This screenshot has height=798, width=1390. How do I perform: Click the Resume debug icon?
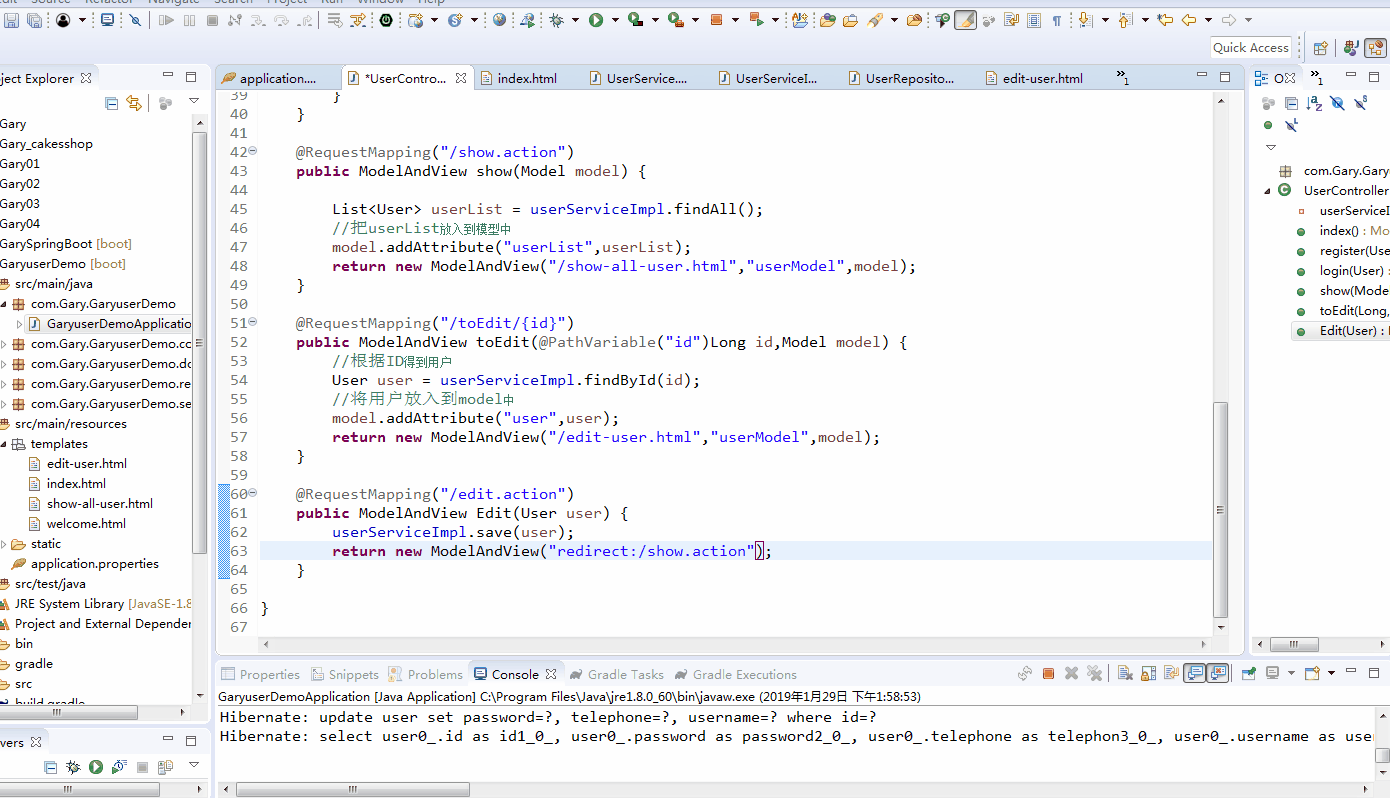click(166, 20)
